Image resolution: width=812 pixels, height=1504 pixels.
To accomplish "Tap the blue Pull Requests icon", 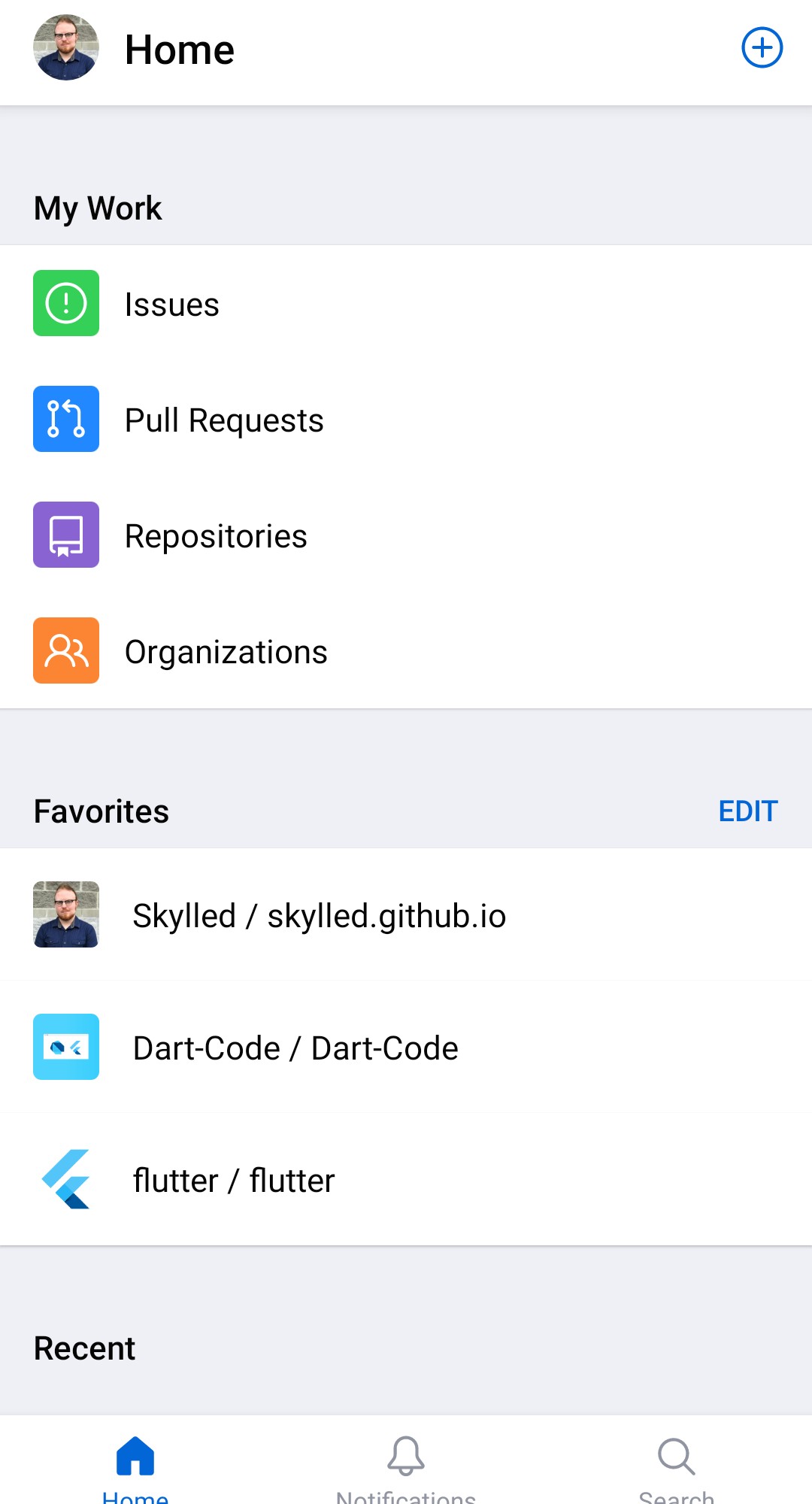I will [66, 419].
